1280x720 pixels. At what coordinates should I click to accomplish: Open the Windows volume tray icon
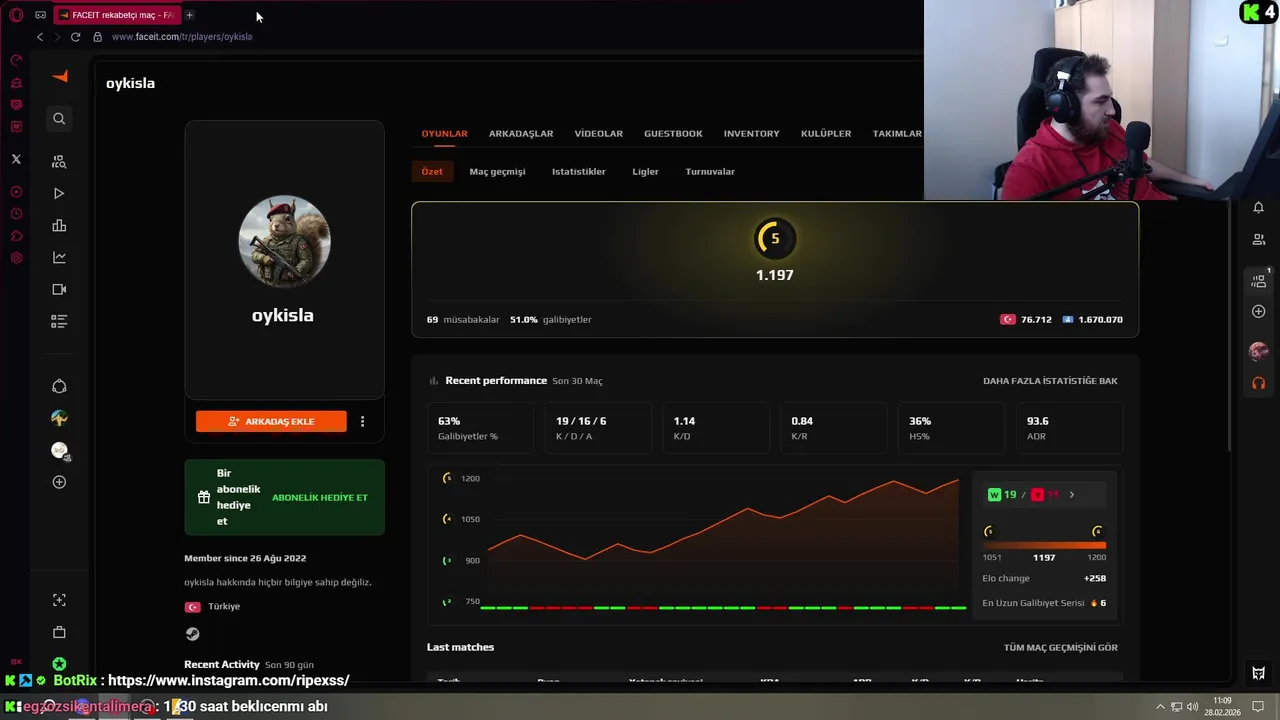point(1193,707)
